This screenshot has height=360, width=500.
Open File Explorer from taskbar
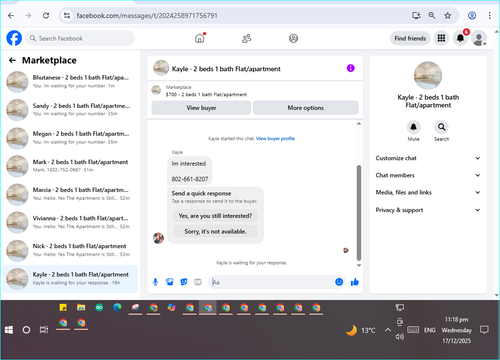(x=81, y=307)
